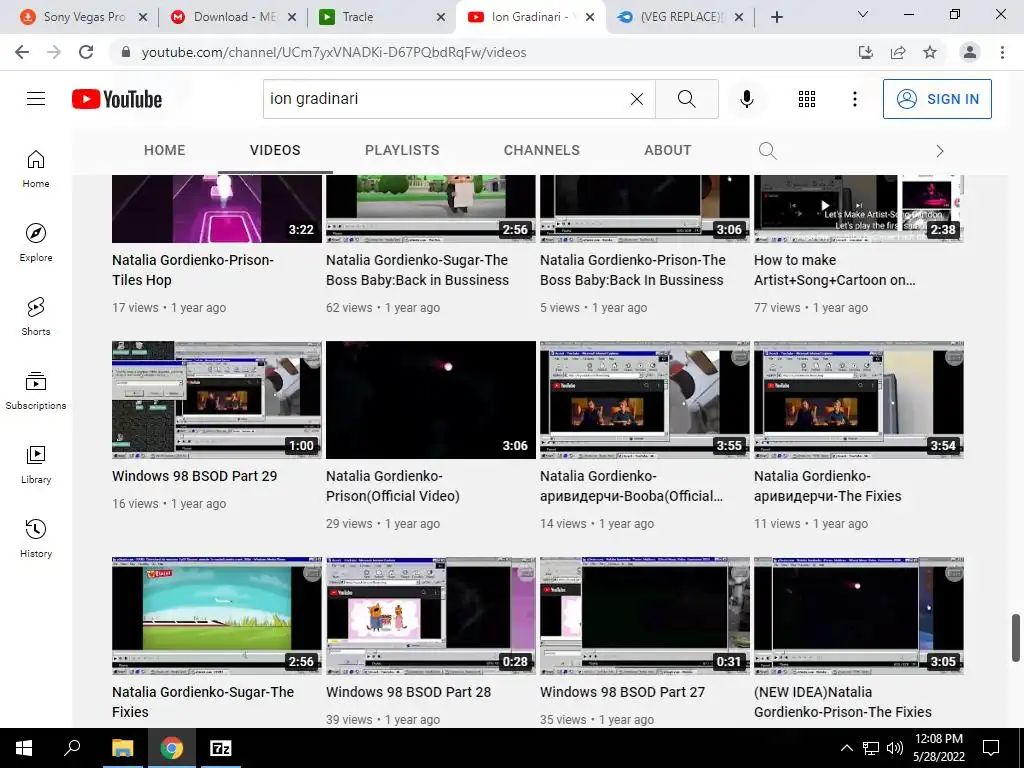
Task: Open Natalia Gordienko-Sugar-The Boss Baby video title
Action: (417, 270)
